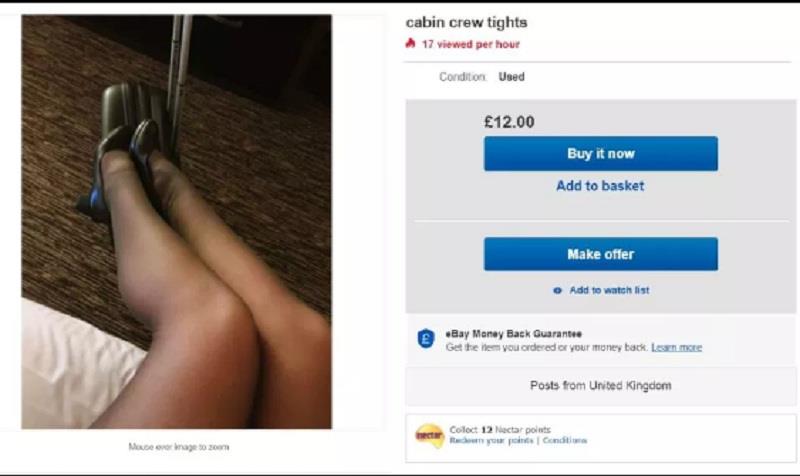Click the Used condition value
Screen dimensions: 800x476
coord(511,77)
